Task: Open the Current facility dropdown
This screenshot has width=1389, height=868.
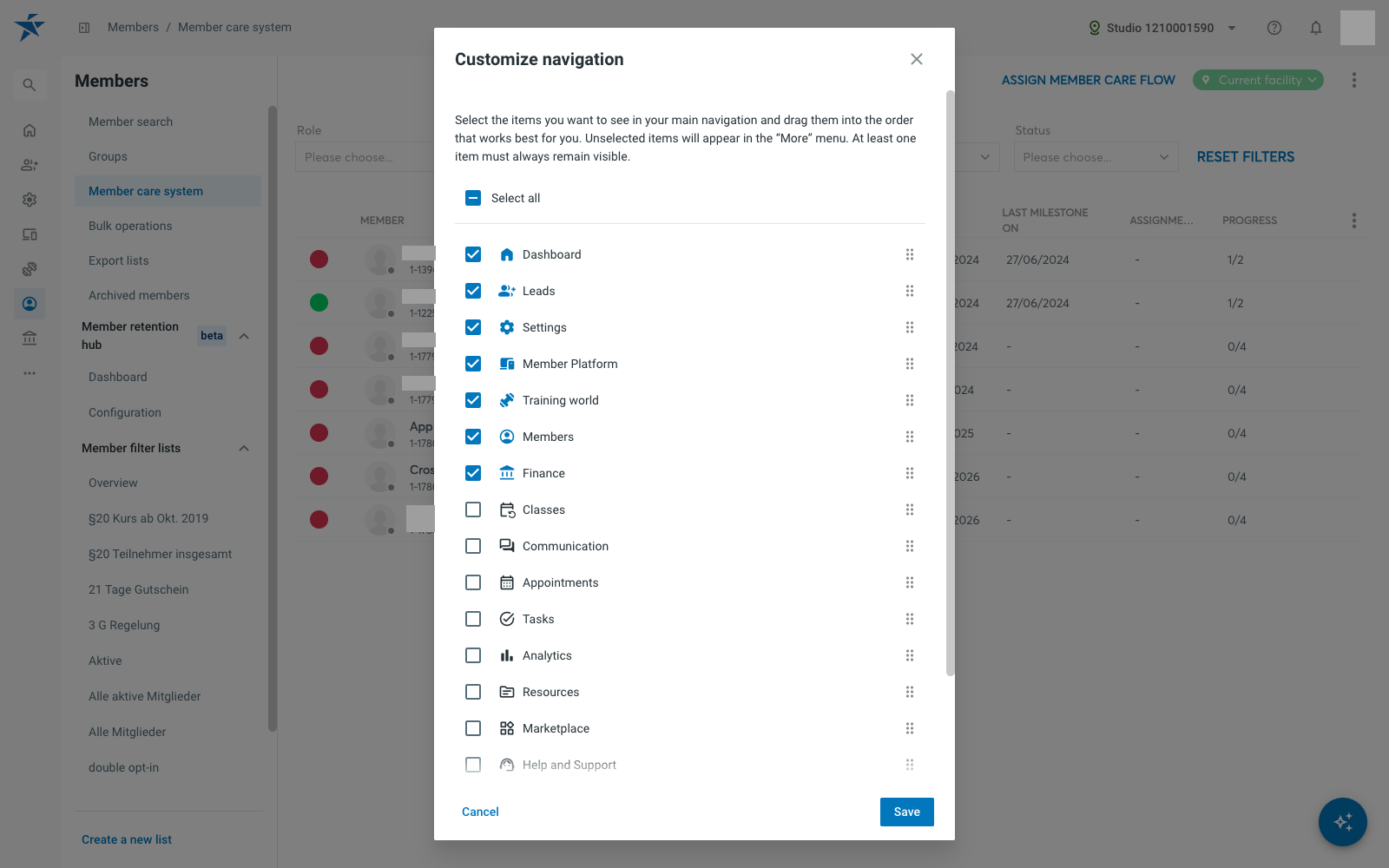Action: tap(1258, 80)
